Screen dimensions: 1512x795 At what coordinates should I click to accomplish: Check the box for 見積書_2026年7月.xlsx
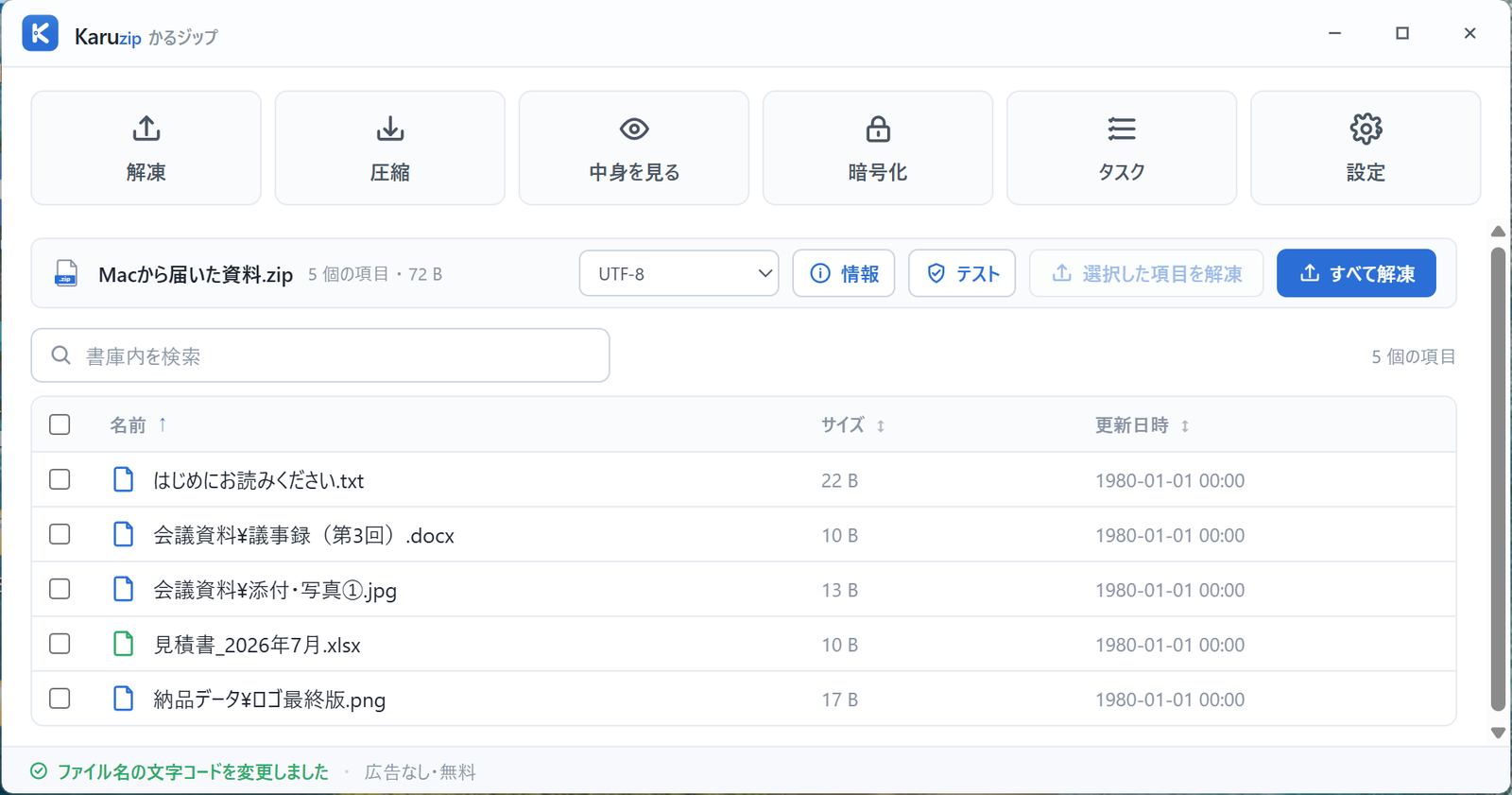(60, 644)
